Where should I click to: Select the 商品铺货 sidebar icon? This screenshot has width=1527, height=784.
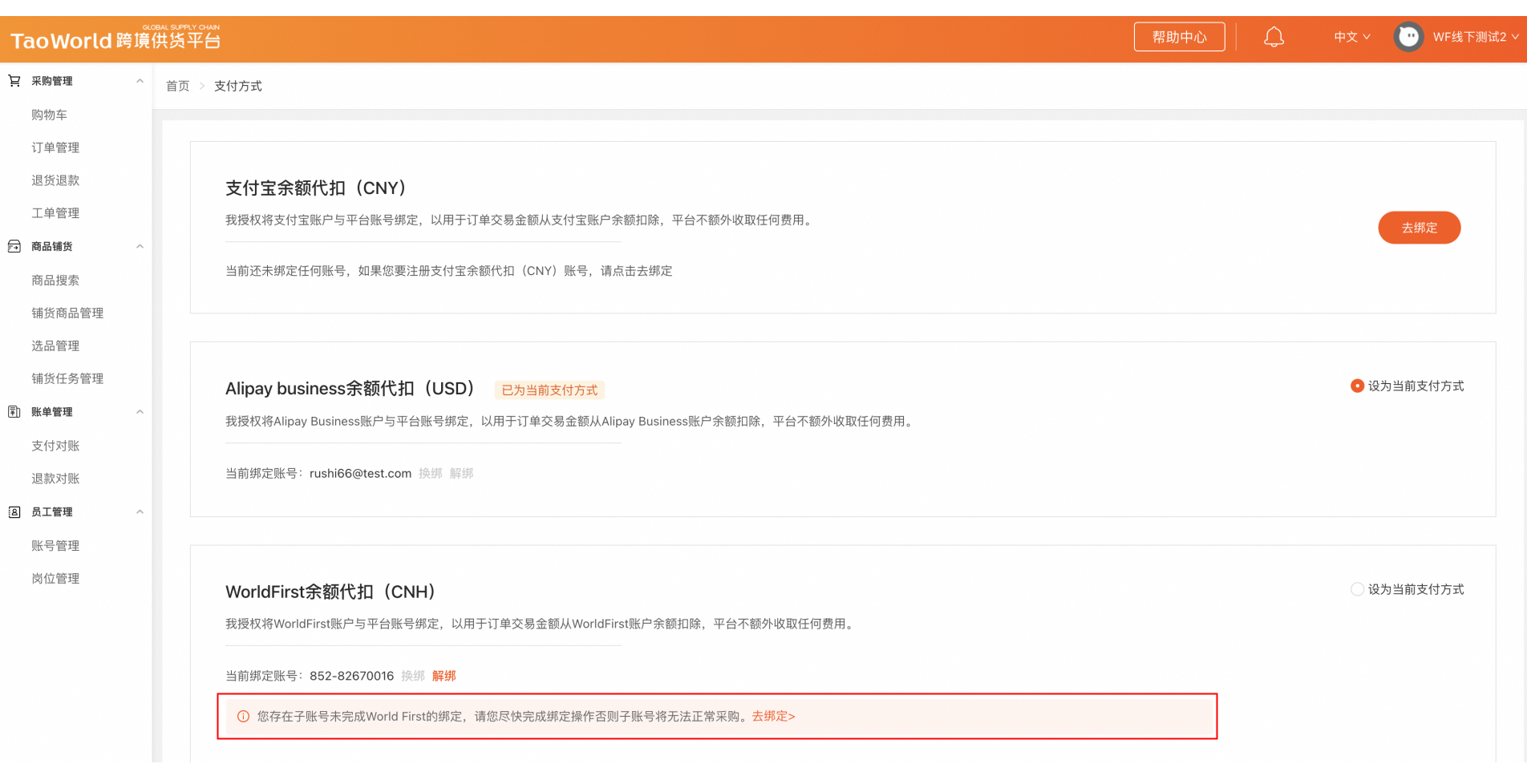14,246
